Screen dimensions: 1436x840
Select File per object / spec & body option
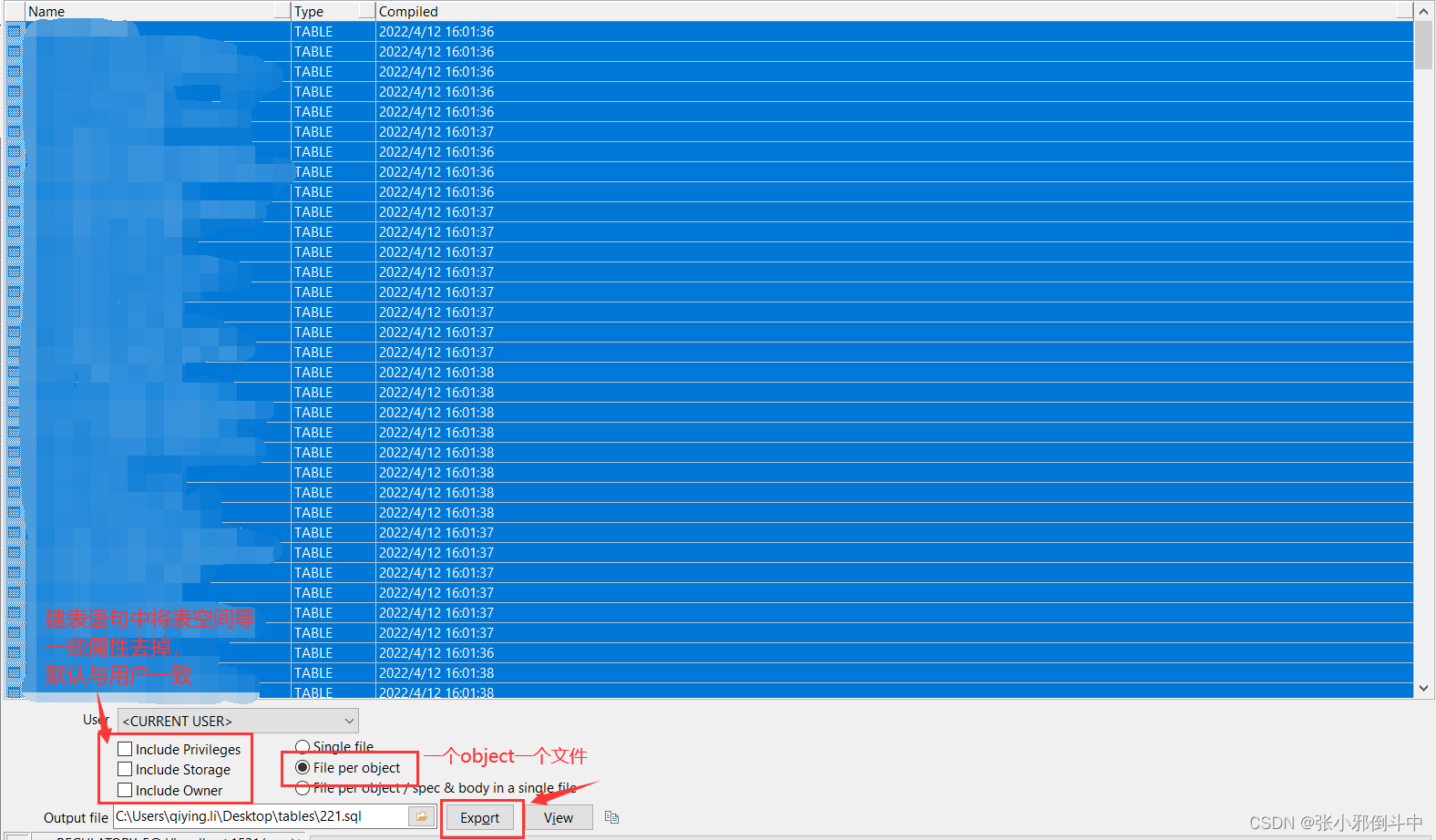303,788
